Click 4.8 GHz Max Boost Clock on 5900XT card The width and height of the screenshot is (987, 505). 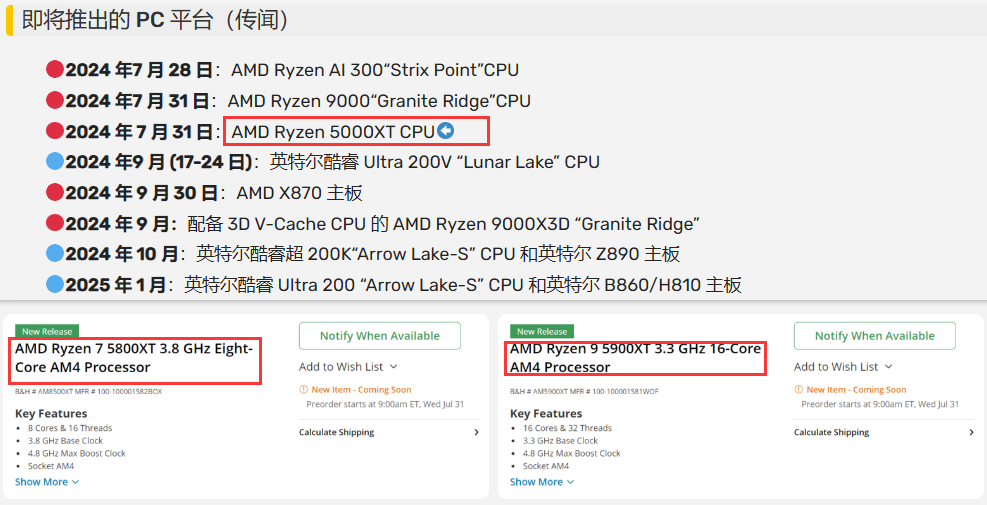pos(572,453)
